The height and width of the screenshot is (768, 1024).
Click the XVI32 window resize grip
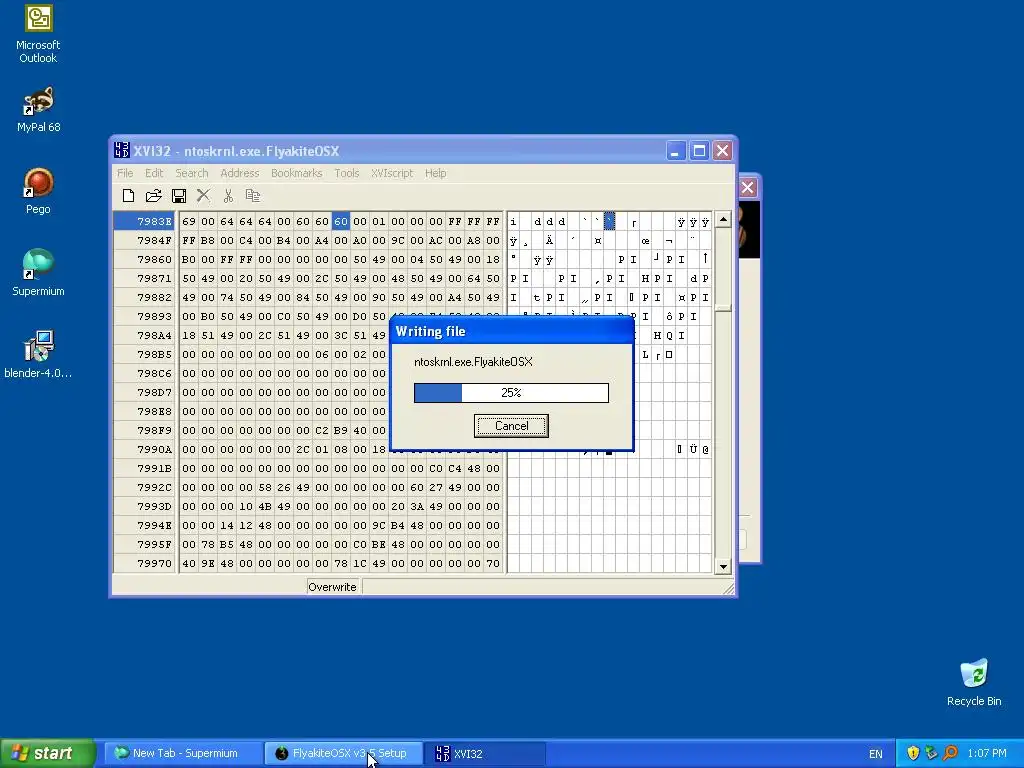pos(729,588)
